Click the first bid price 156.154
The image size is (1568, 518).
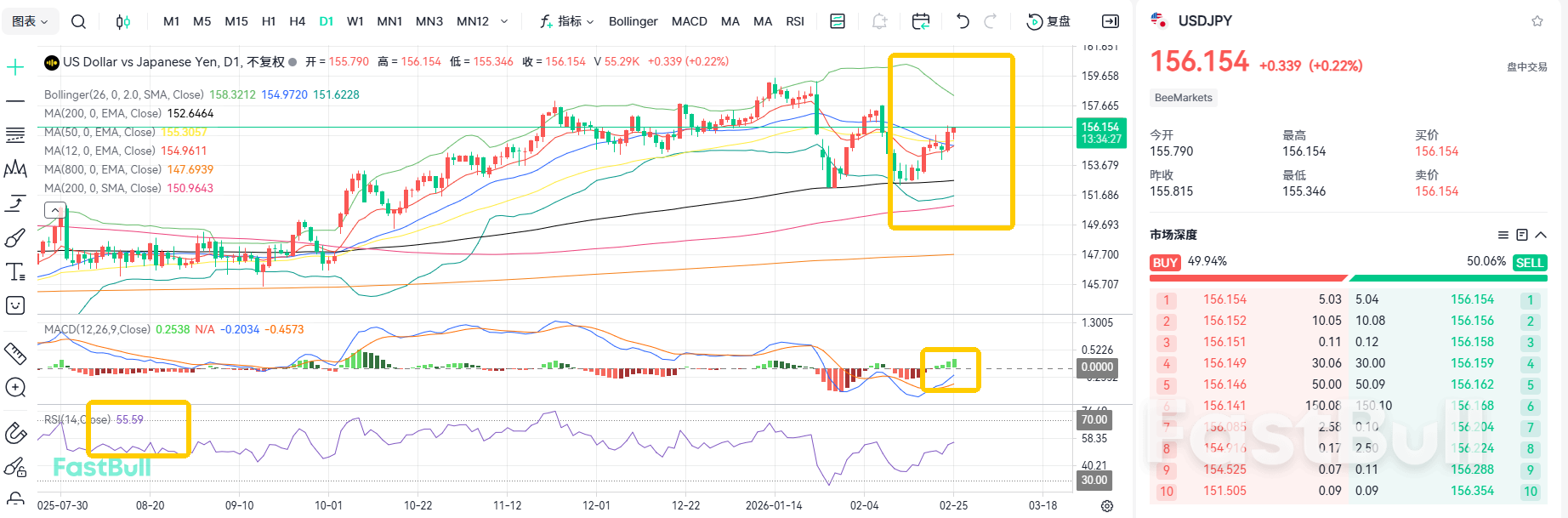1224,299
